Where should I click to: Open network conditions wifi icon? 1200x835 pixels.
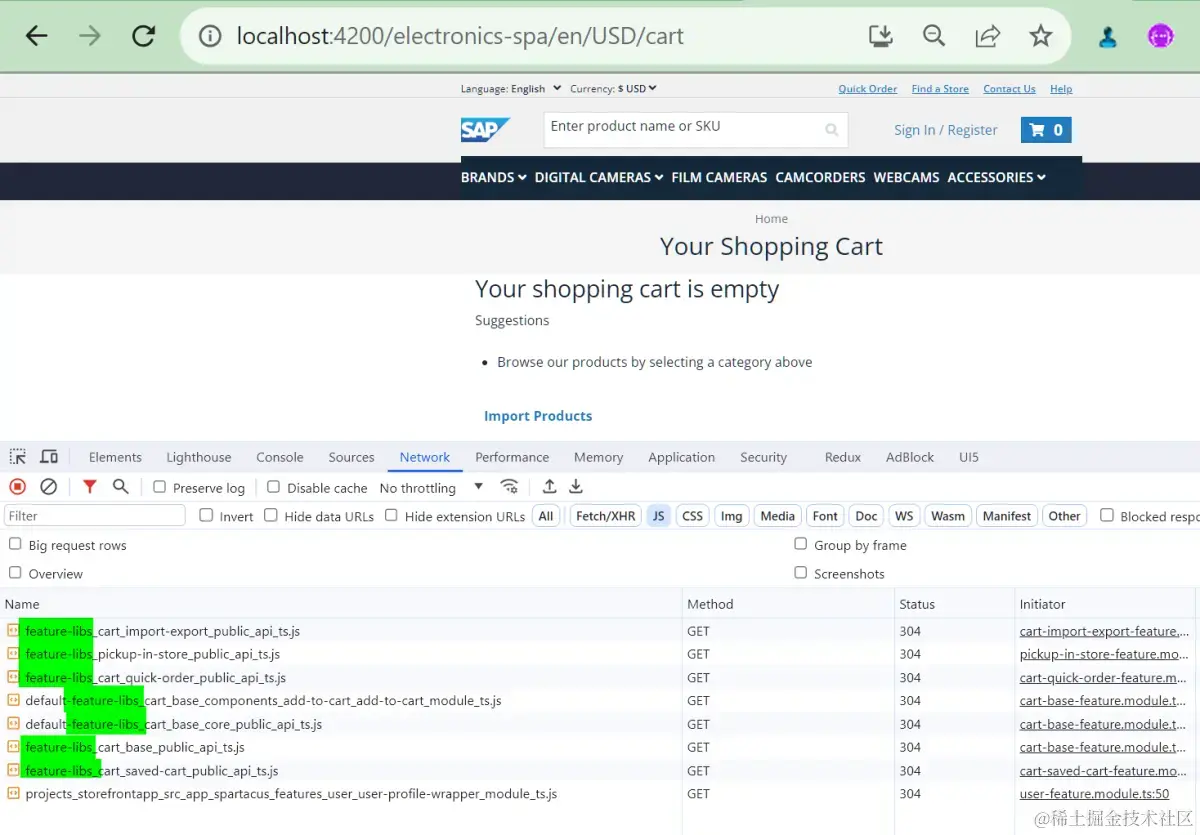click(510, 487)
